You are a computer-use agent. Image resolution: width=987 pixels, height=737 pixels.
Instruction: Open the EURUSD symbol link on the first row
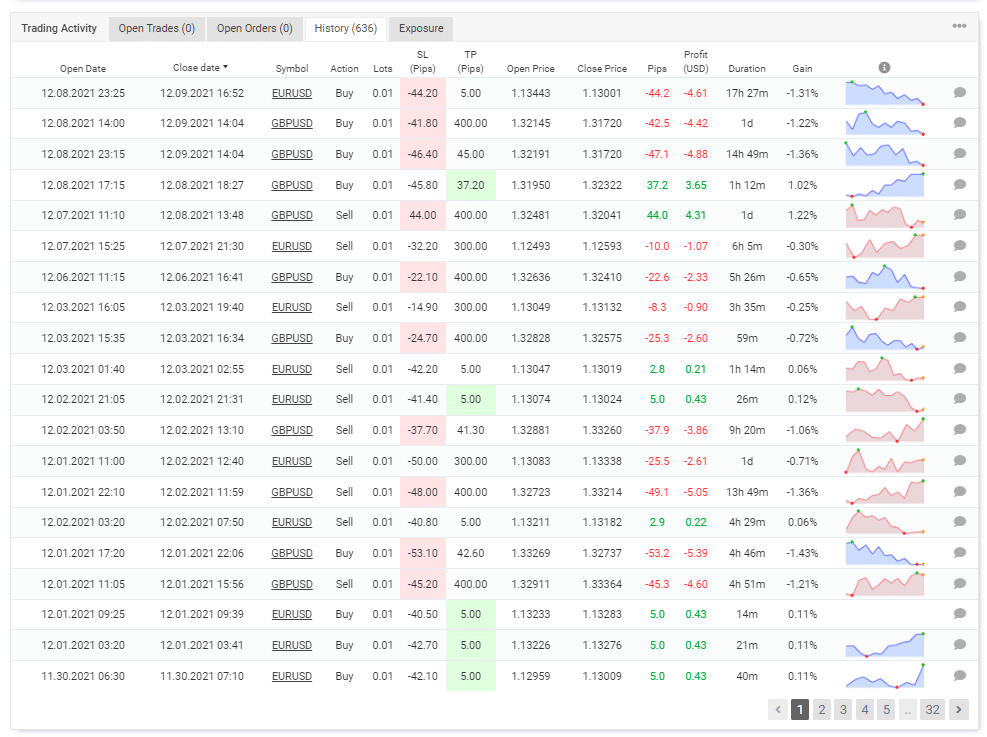(291, 93)
